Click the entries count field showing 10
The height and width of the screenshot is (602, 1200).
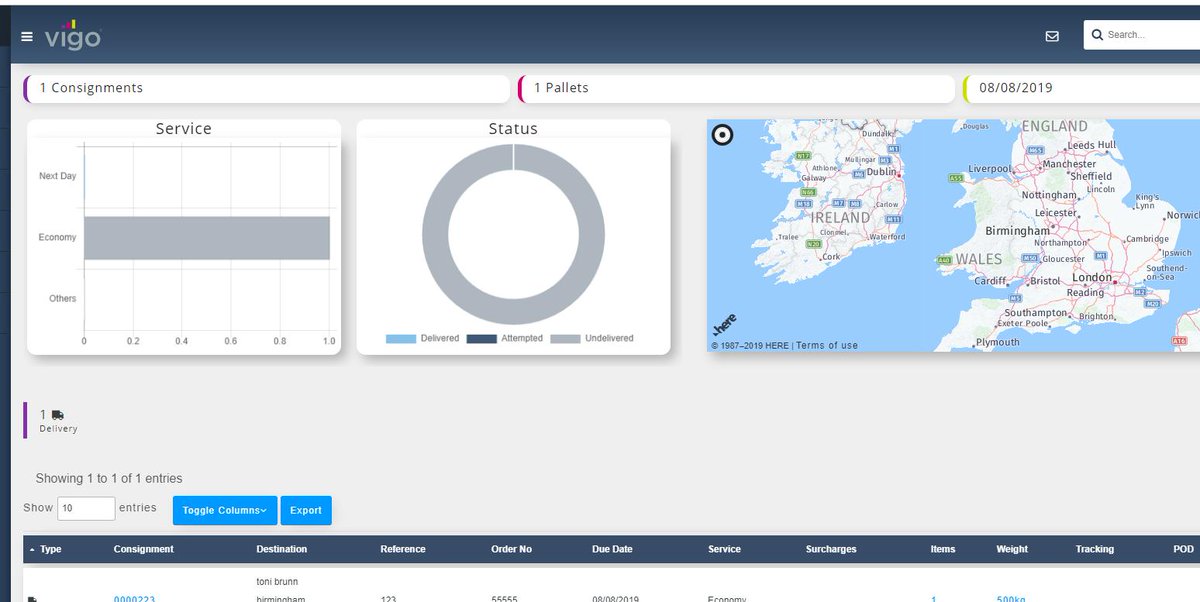86,508
